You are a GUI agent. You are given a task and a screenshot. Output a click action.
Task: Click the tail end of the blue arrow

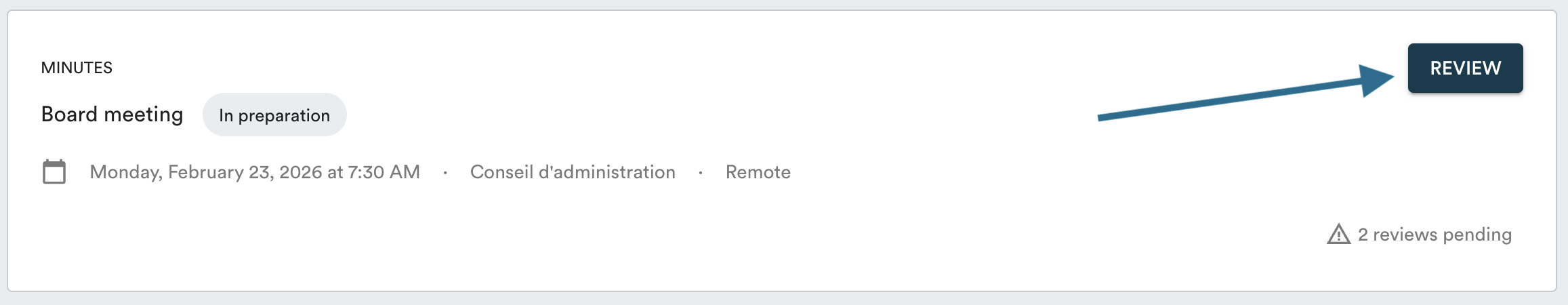tap(1102, 117)
